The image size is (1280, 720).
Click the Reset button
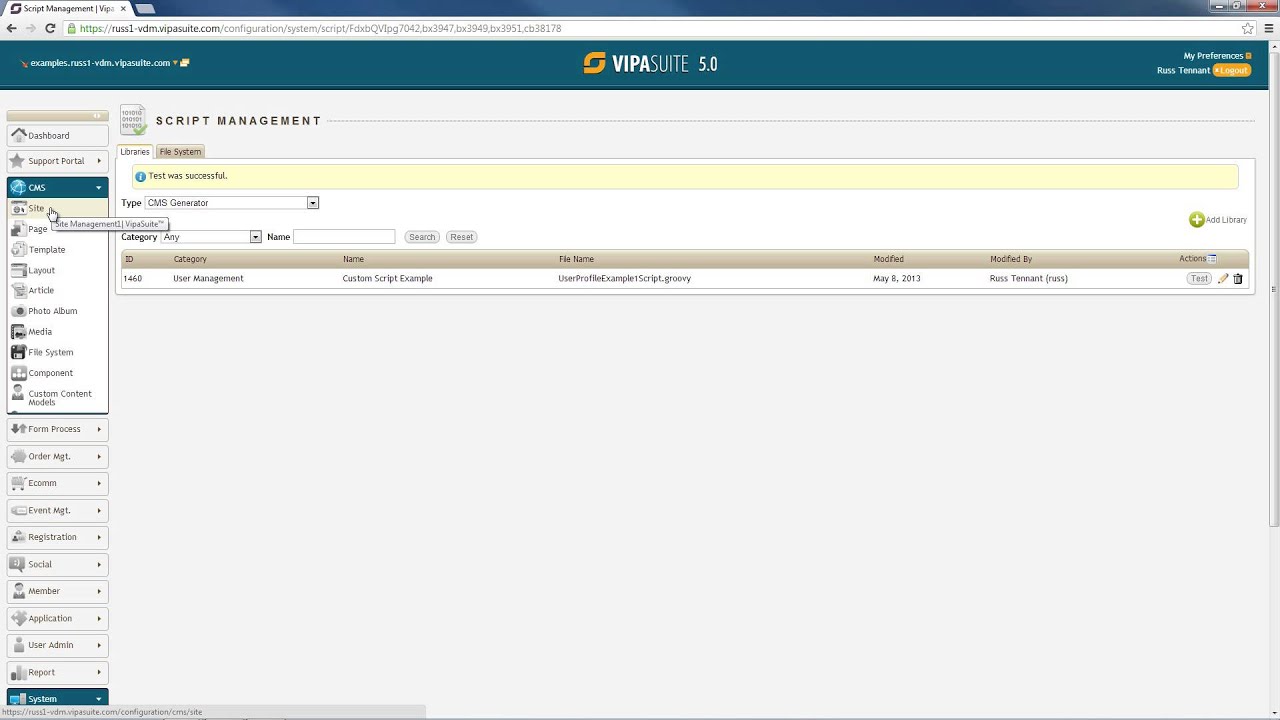coord(461,237)
